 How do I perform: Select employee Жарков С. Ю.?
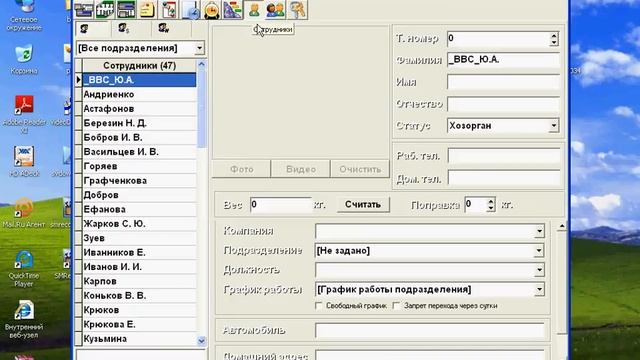[139, 224]
